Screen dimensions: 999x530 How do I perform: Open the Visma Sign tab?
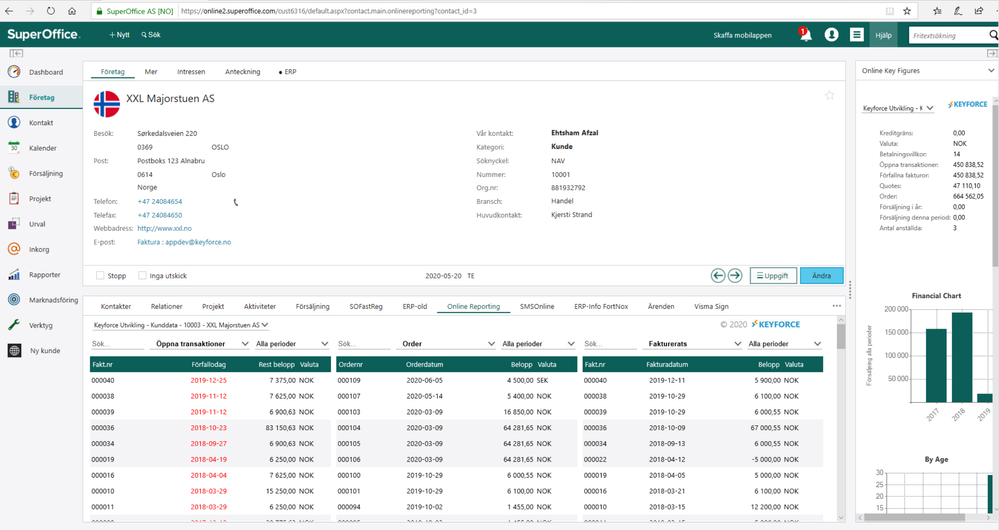(711, 306)
